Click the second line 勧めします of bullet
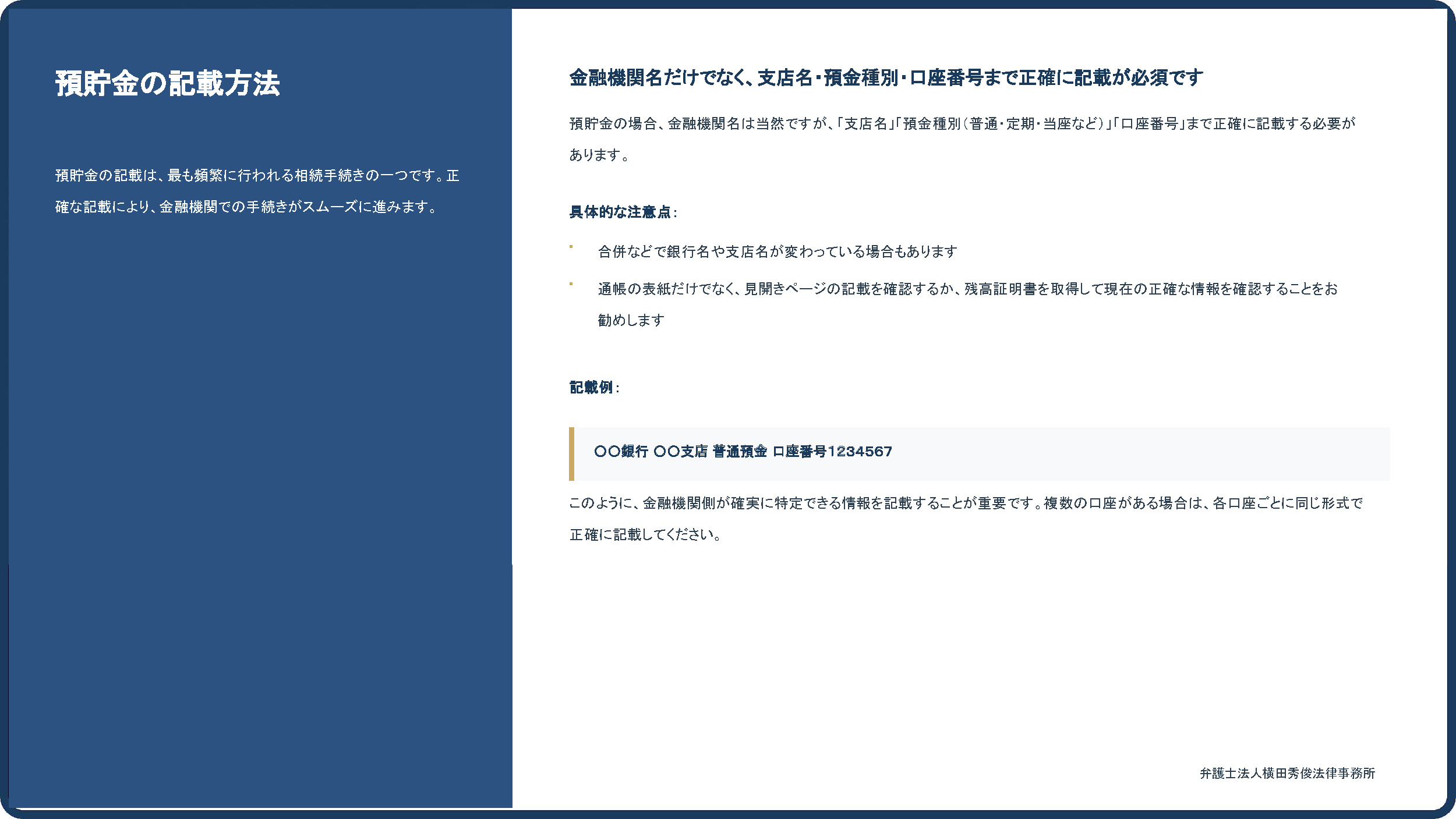Screen dimensions: 1456x819 point(631,321)
